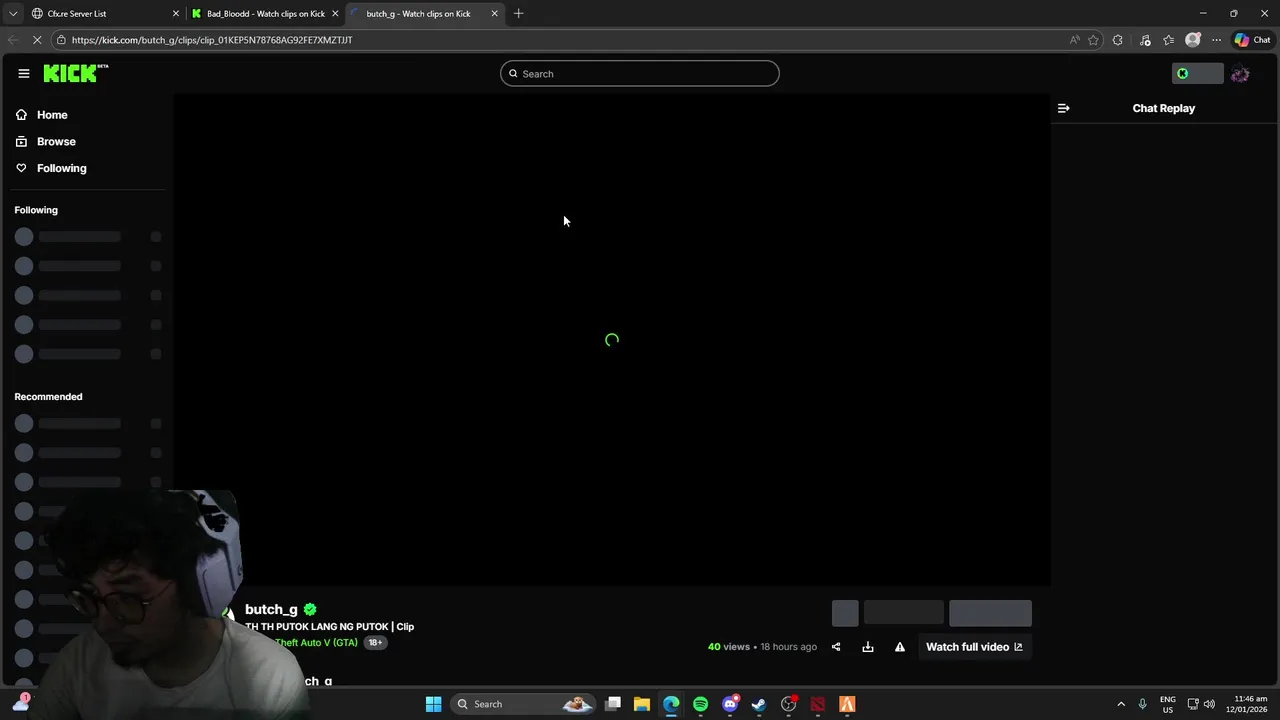This screenshot has height=720, width=1280.
Task: Click 40 views count text
Action: pyautogui.click(x=729, y=647)
